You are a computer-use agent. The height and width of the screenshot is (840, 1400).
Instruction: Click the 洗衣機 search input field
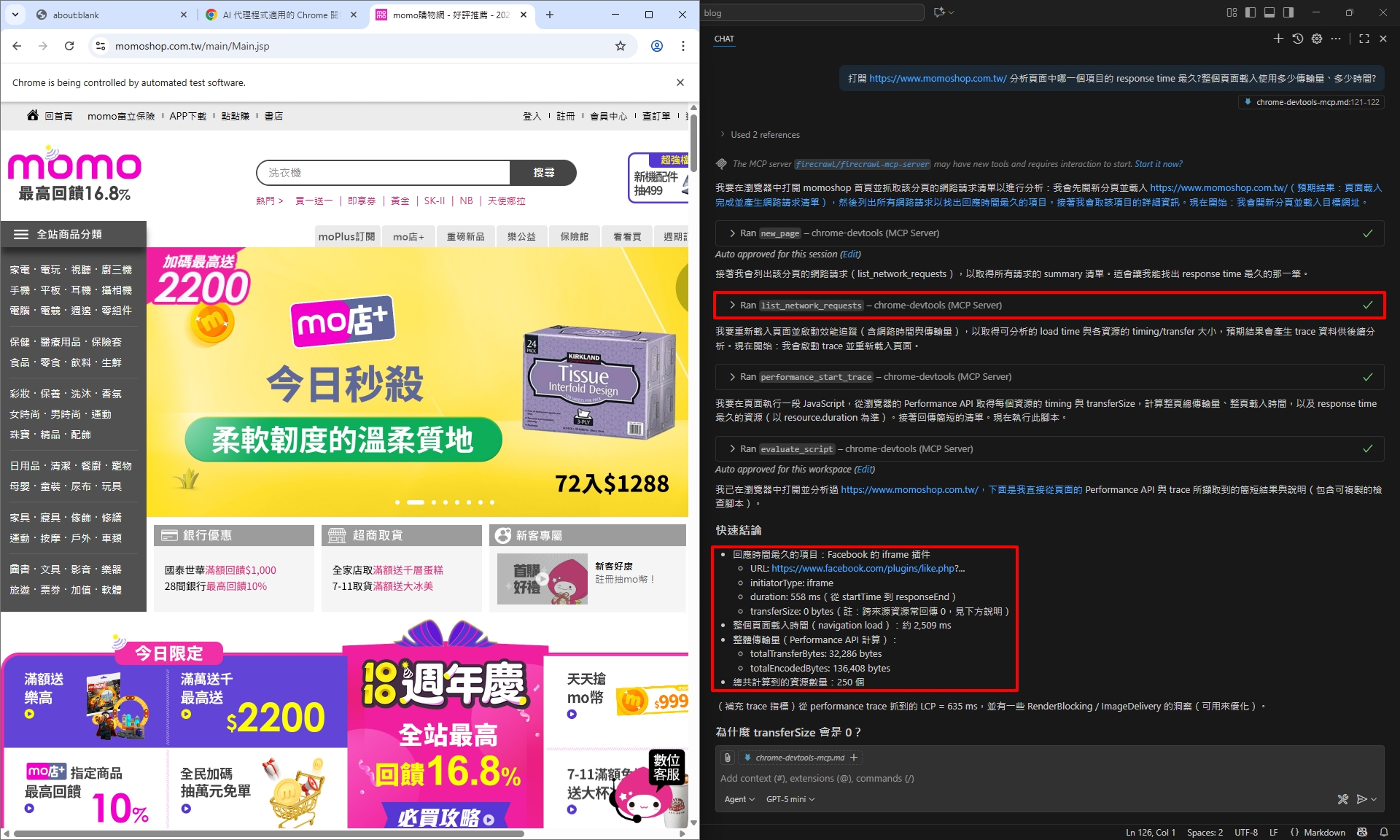pyautogui.click(x=383, y=173)
